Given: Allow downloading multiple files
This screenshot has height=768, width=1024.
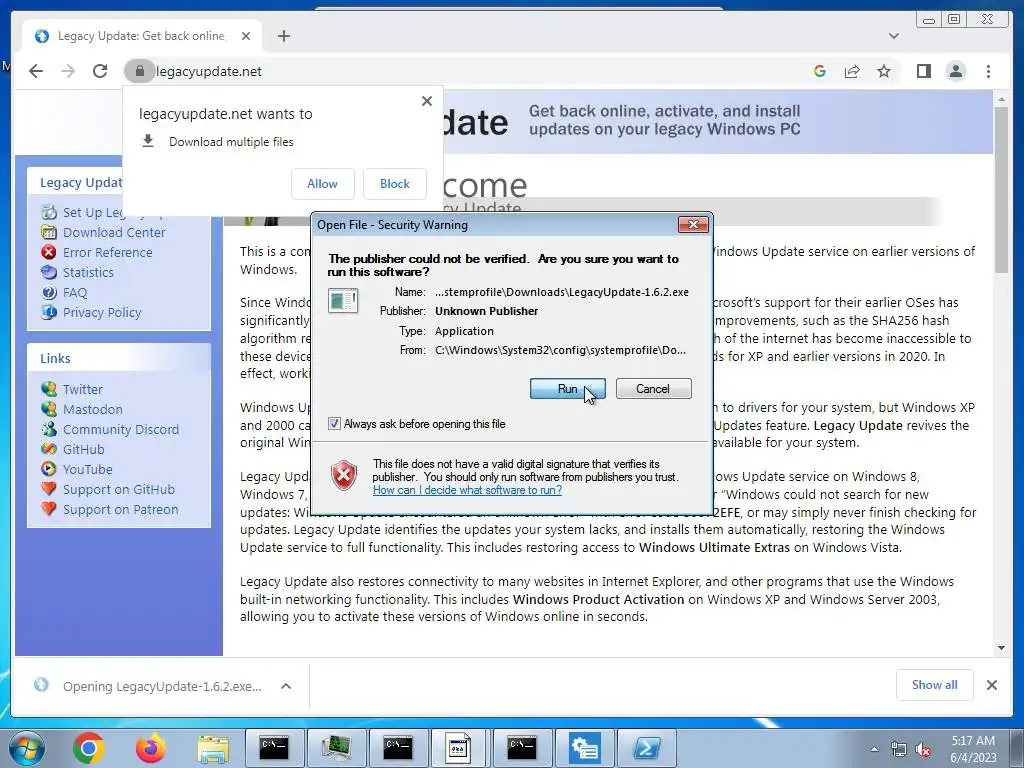Looking at the screenshot, I should pos(323,184).
